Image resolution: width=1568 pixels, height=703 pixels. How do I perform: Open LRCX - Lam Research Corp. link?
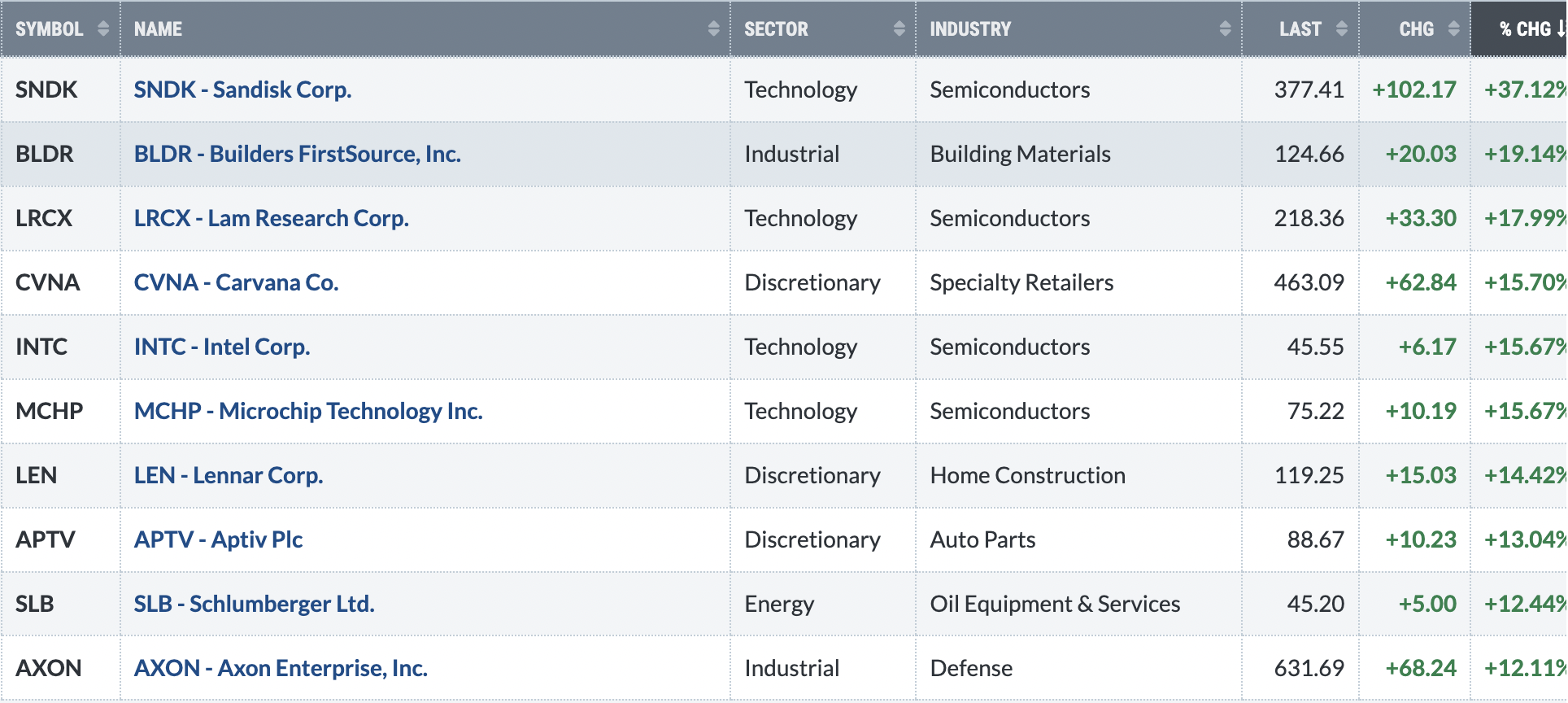(x=272, y=218)
